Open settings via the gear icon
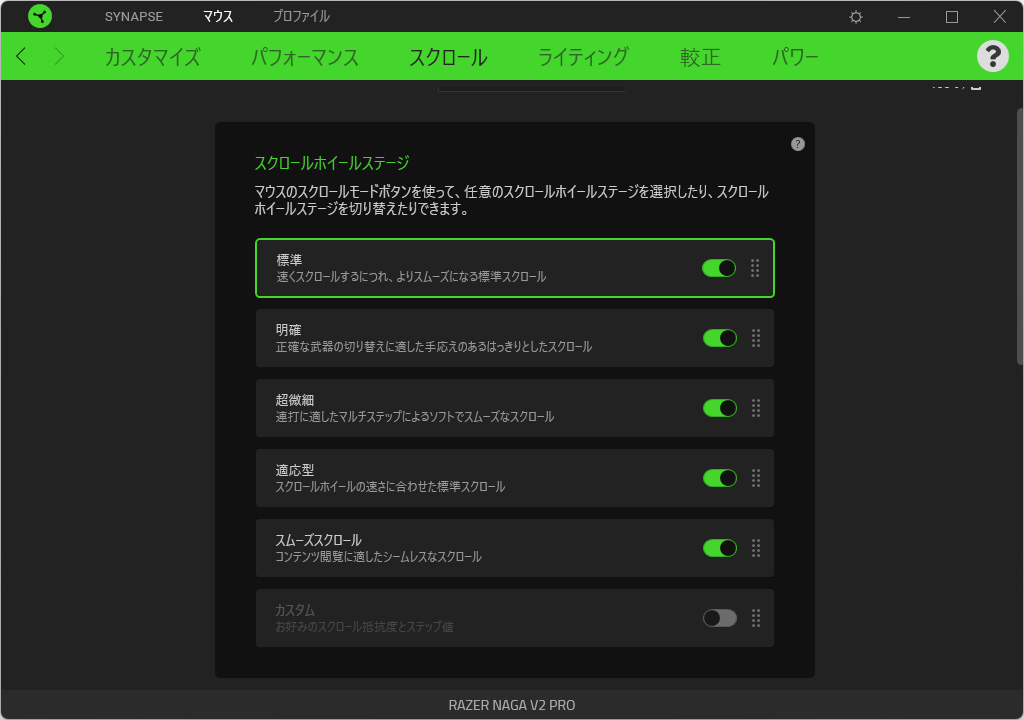1024x720 pixels. (856, 17)
